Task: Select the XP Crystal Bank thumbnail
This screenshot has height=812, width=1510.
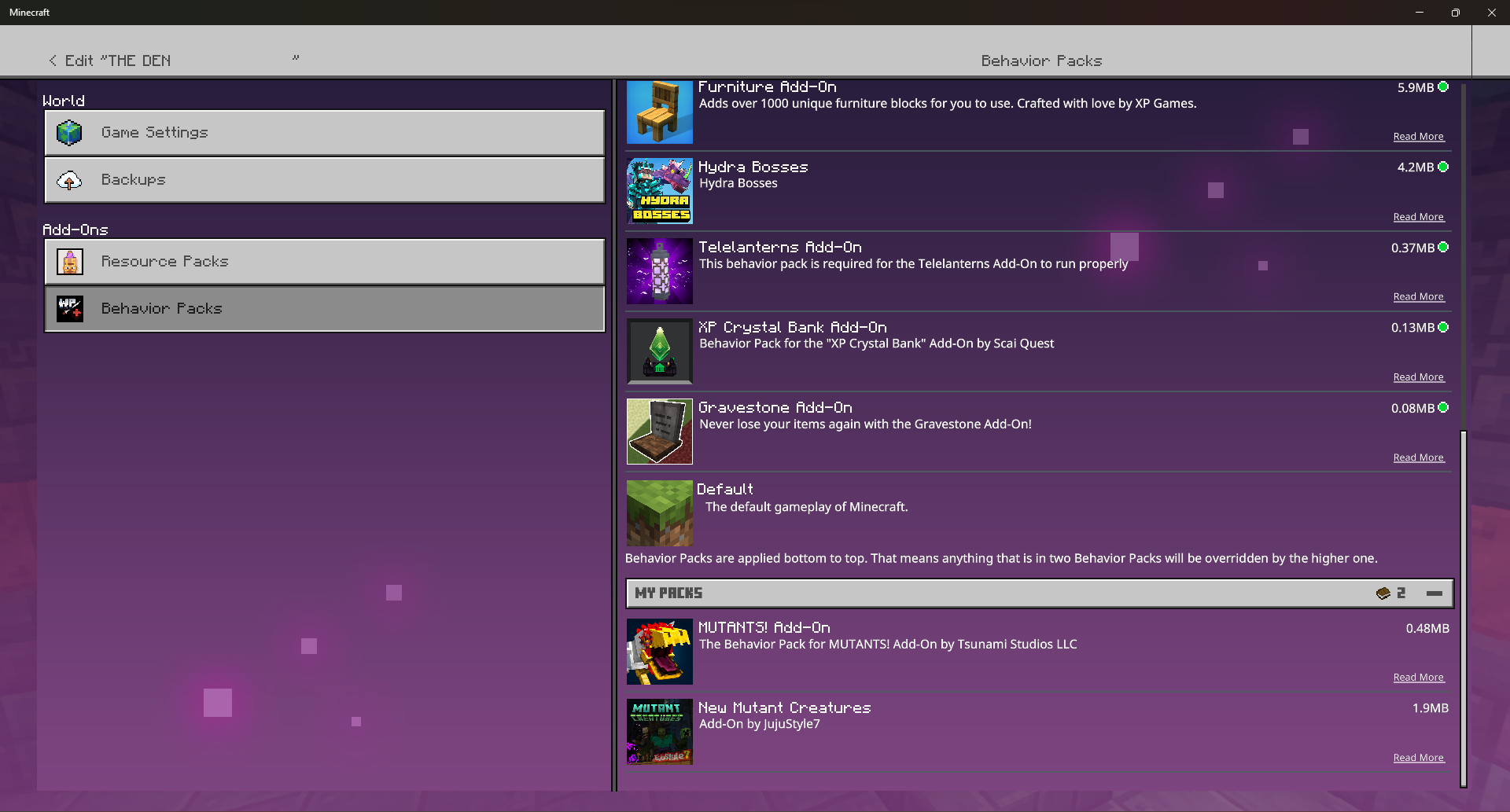Action: 660,351
